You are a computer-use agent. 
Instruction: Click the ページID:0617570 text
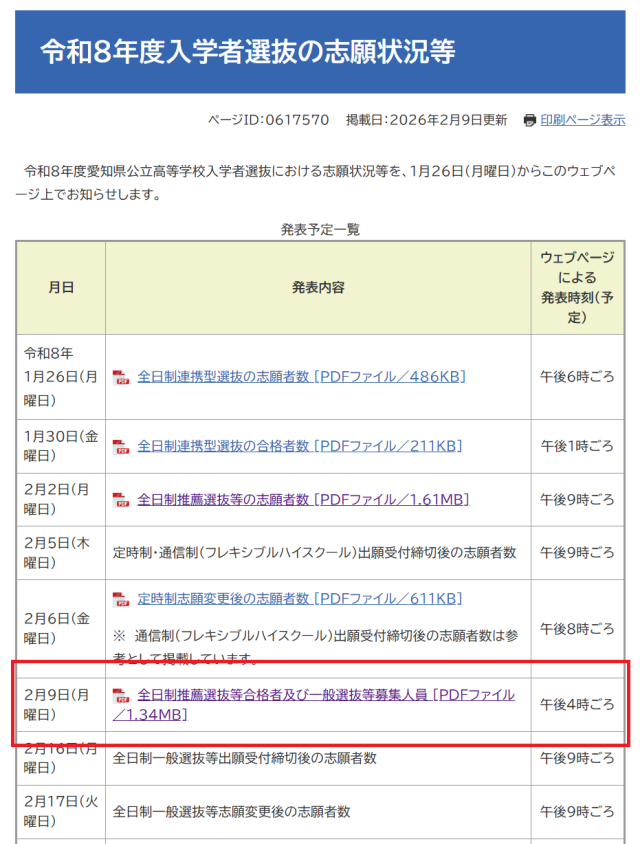tap(268, 120)
